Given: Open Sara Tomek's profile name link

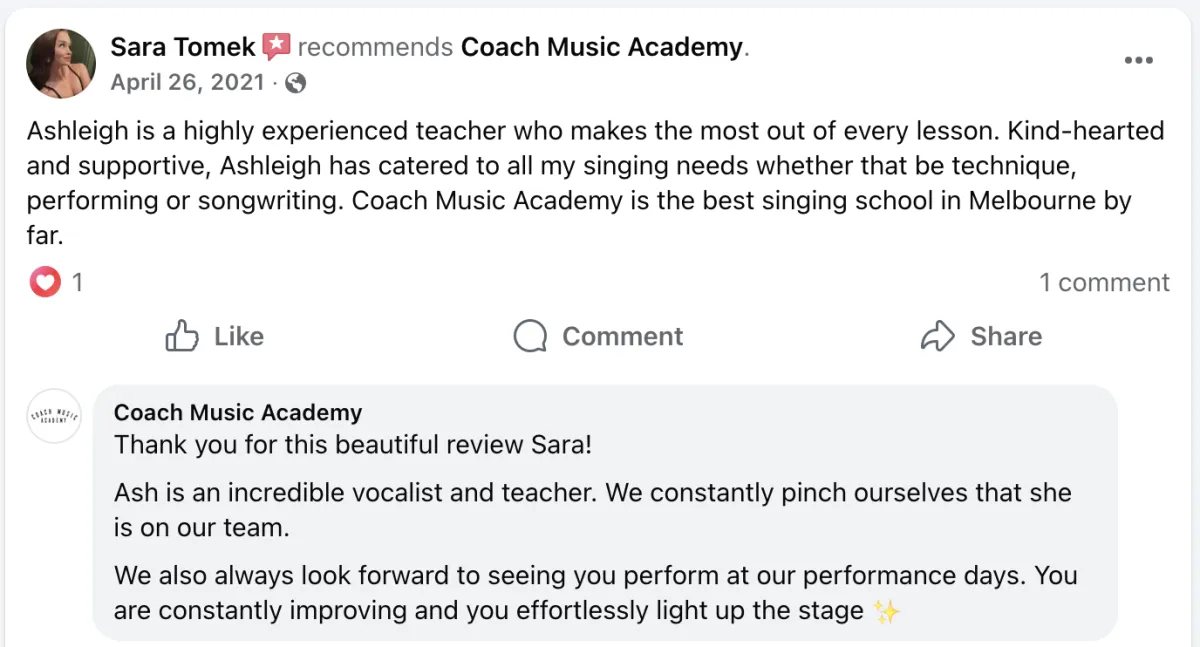Looking at the screenshot, I should (x=183, y=46).
